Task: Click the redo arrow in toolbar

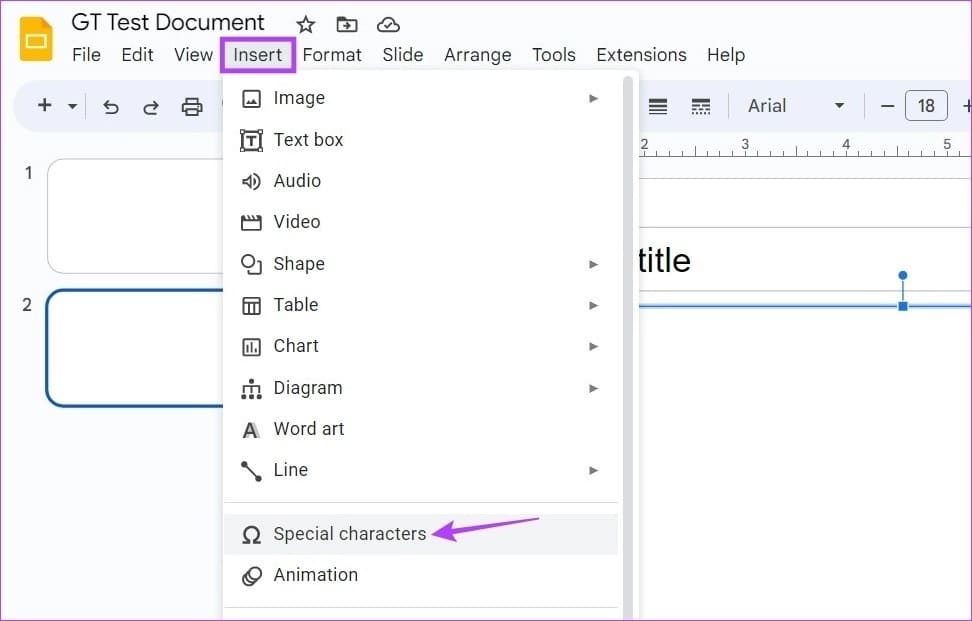Action: tap(151, 107)
